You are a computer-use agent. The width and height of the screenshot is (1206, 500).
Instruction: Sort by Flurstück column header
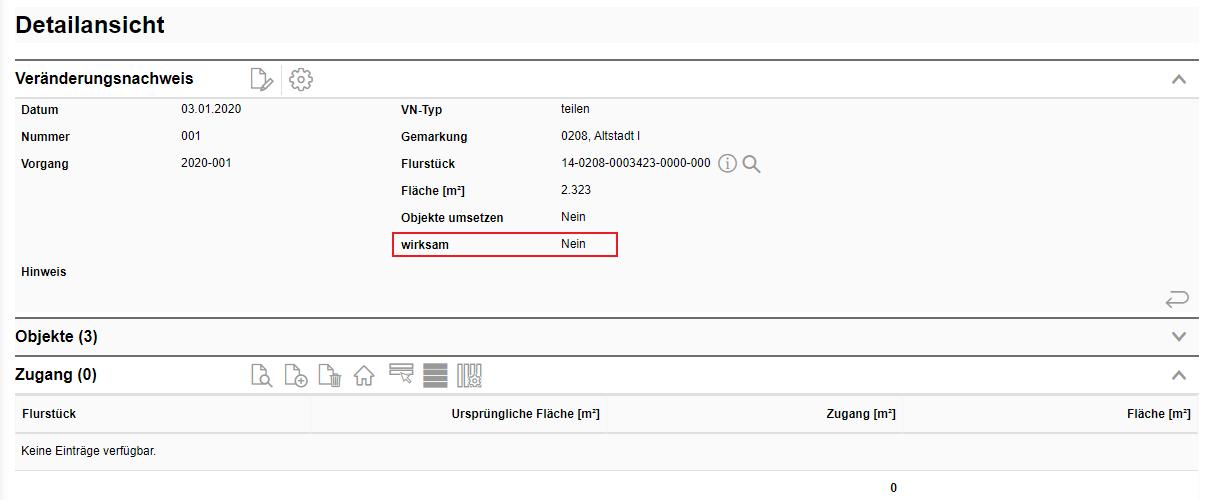pos(49,414)
